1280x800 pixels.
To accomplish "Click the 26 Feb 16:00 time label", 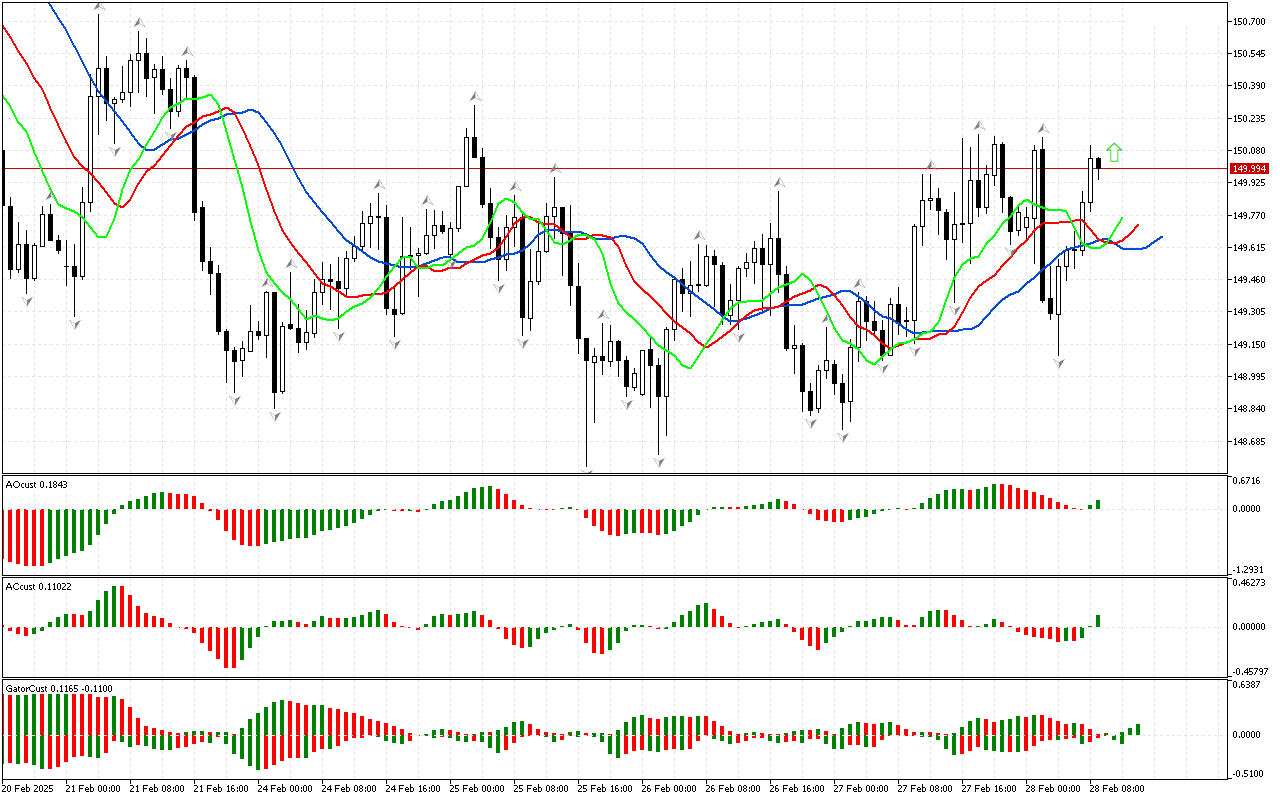I will click(797, 789).
